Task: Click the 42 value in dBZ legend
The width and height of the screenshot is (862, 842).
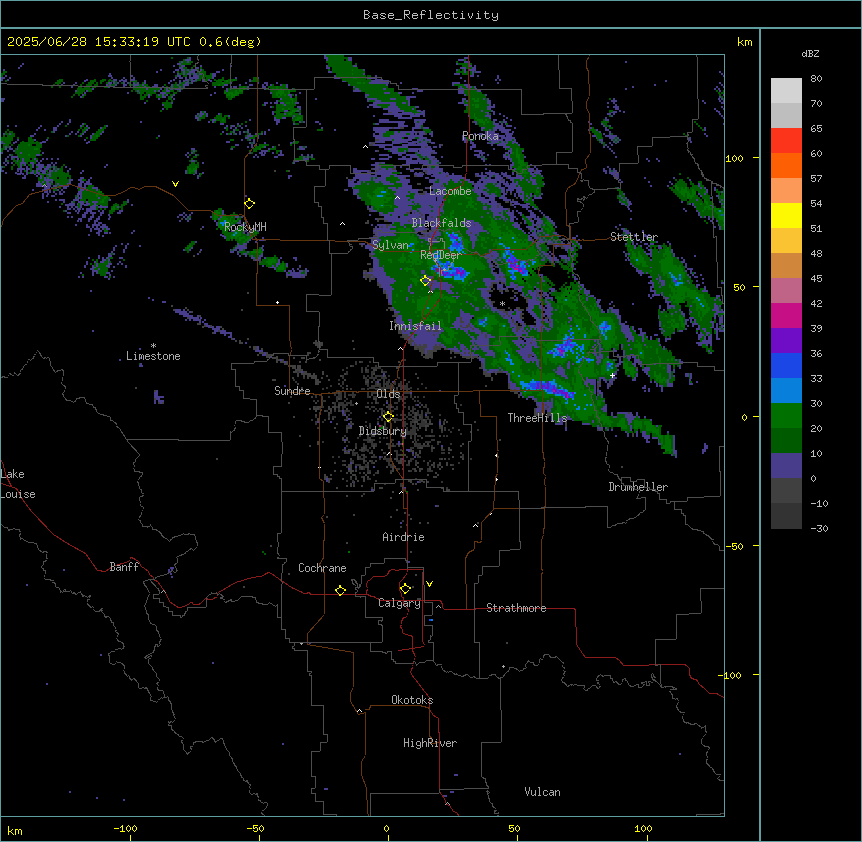Action: (x=816, y=303)
